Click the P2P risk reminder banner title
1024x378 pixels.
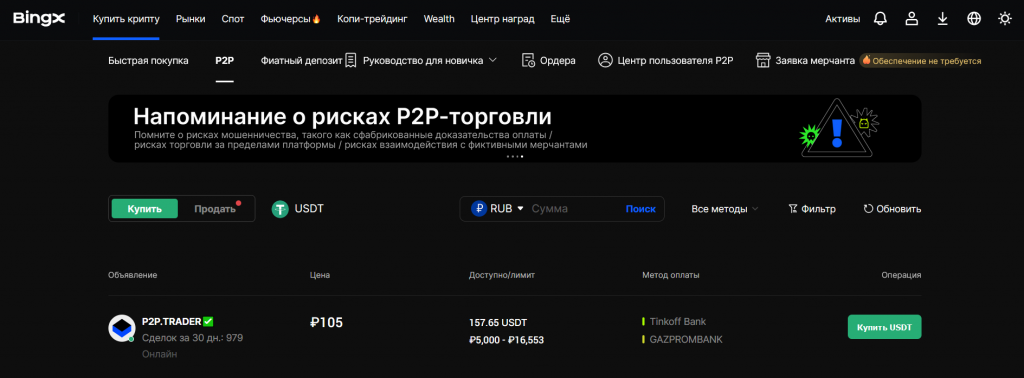tap(342, 117)
